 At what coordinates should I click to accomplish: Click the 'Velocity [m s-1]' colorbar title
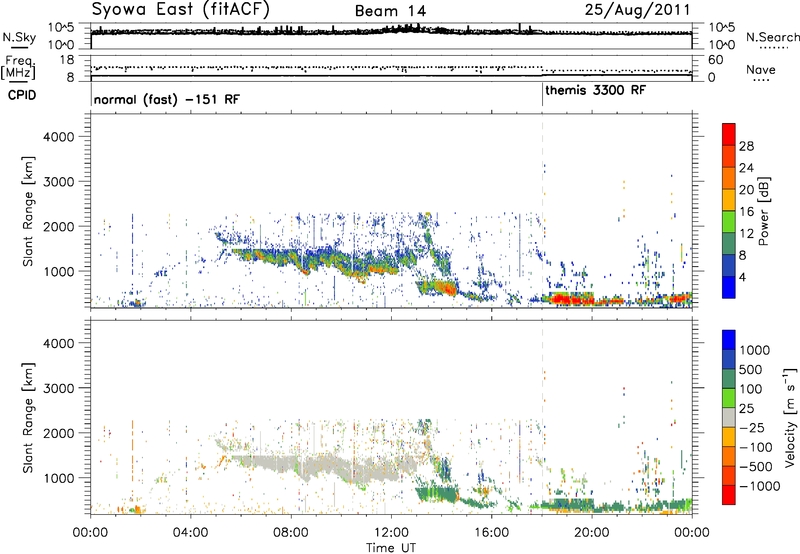[790, 417]
